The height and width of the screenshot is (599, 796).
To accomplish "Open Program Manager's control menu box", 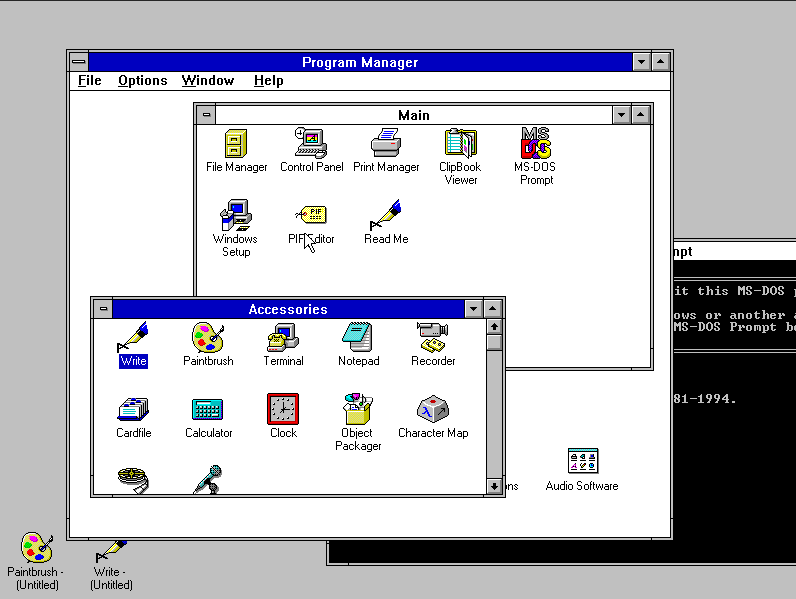I will tap(79, 62).
